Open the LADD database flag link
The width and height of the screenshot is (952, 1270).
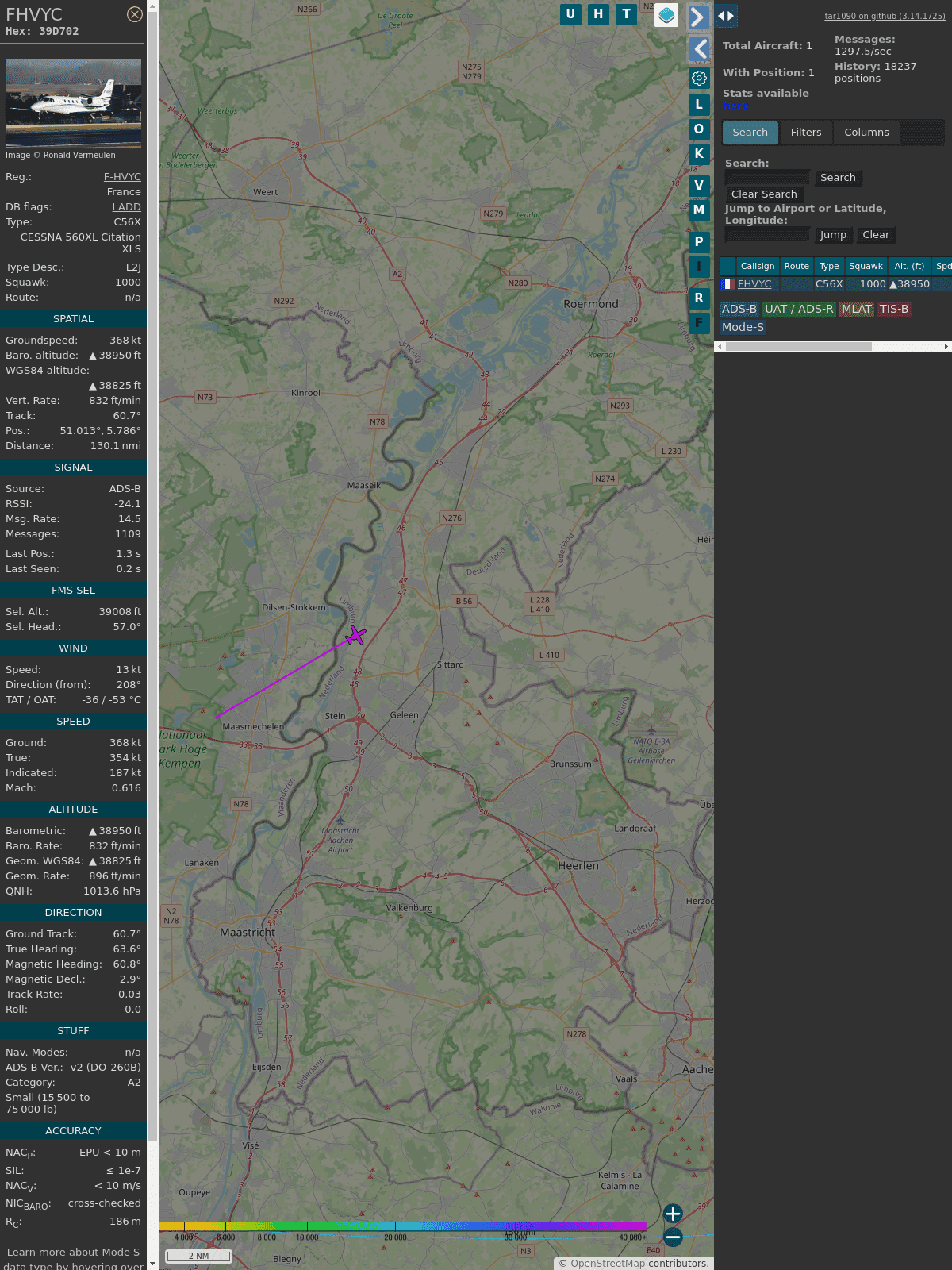pos(126,207)
